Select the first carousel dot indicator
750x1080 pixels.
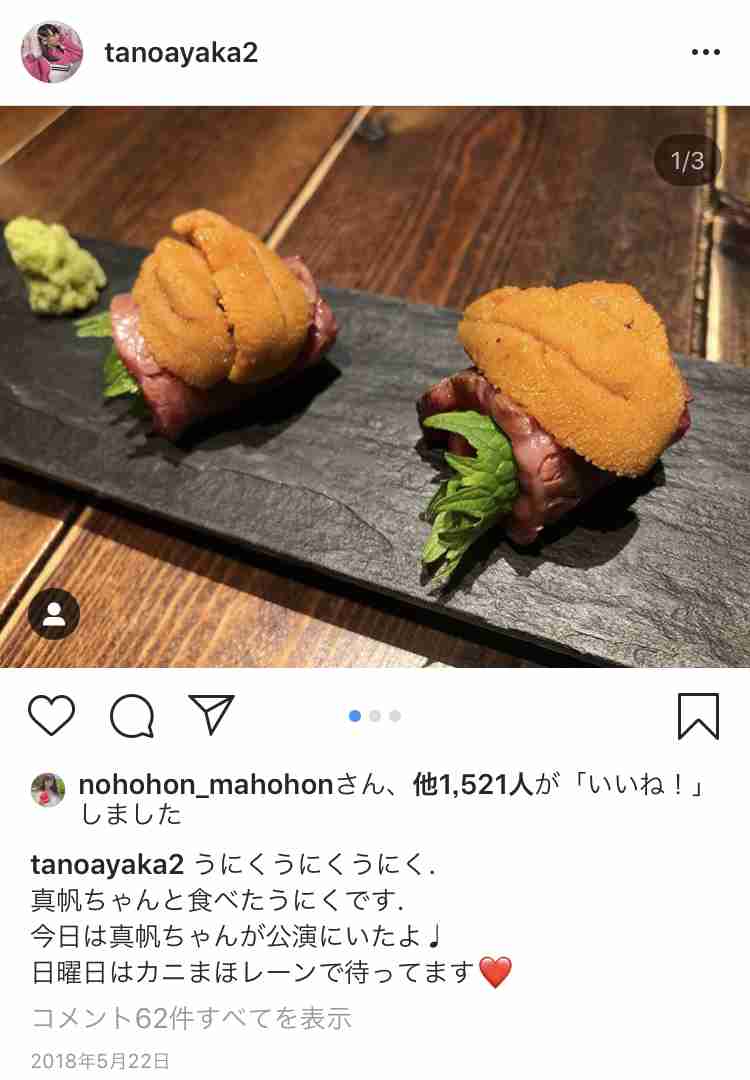click(x=355, y=716)
